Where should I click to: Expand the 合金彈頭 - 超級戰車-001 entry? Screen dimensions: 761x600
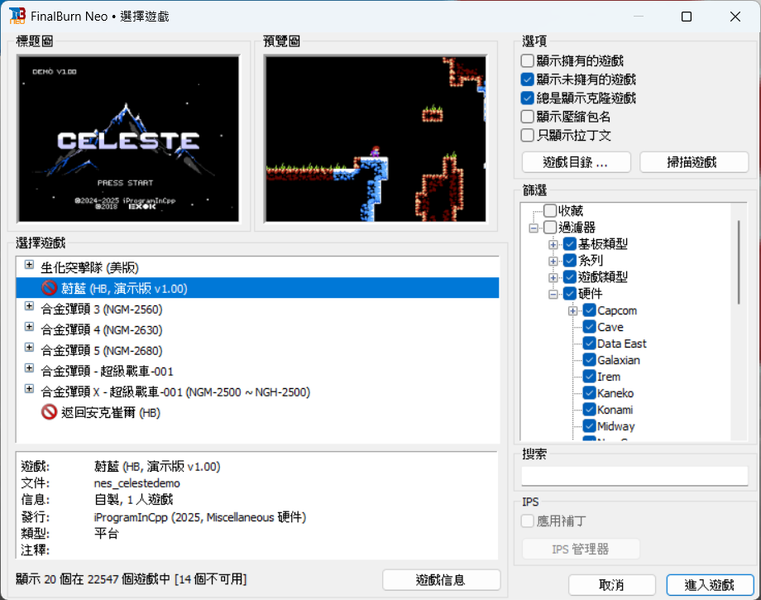pos(29,368)
